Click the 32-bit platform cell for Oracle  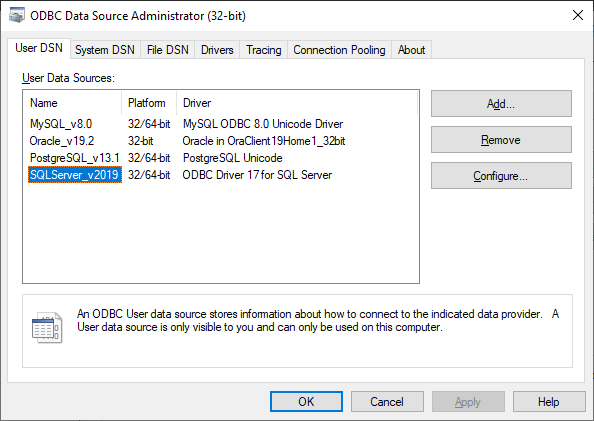(141, 141)
